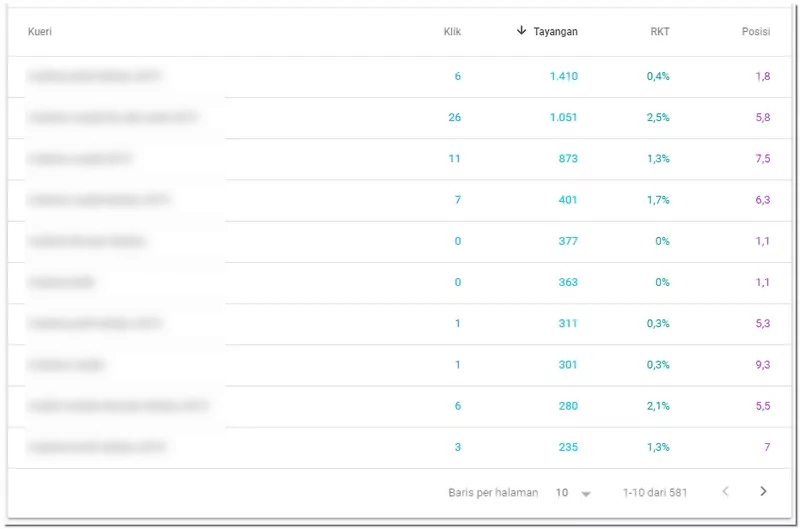Sort by the Posisi column header
800x529 pixels.
(x=756, y=32)
